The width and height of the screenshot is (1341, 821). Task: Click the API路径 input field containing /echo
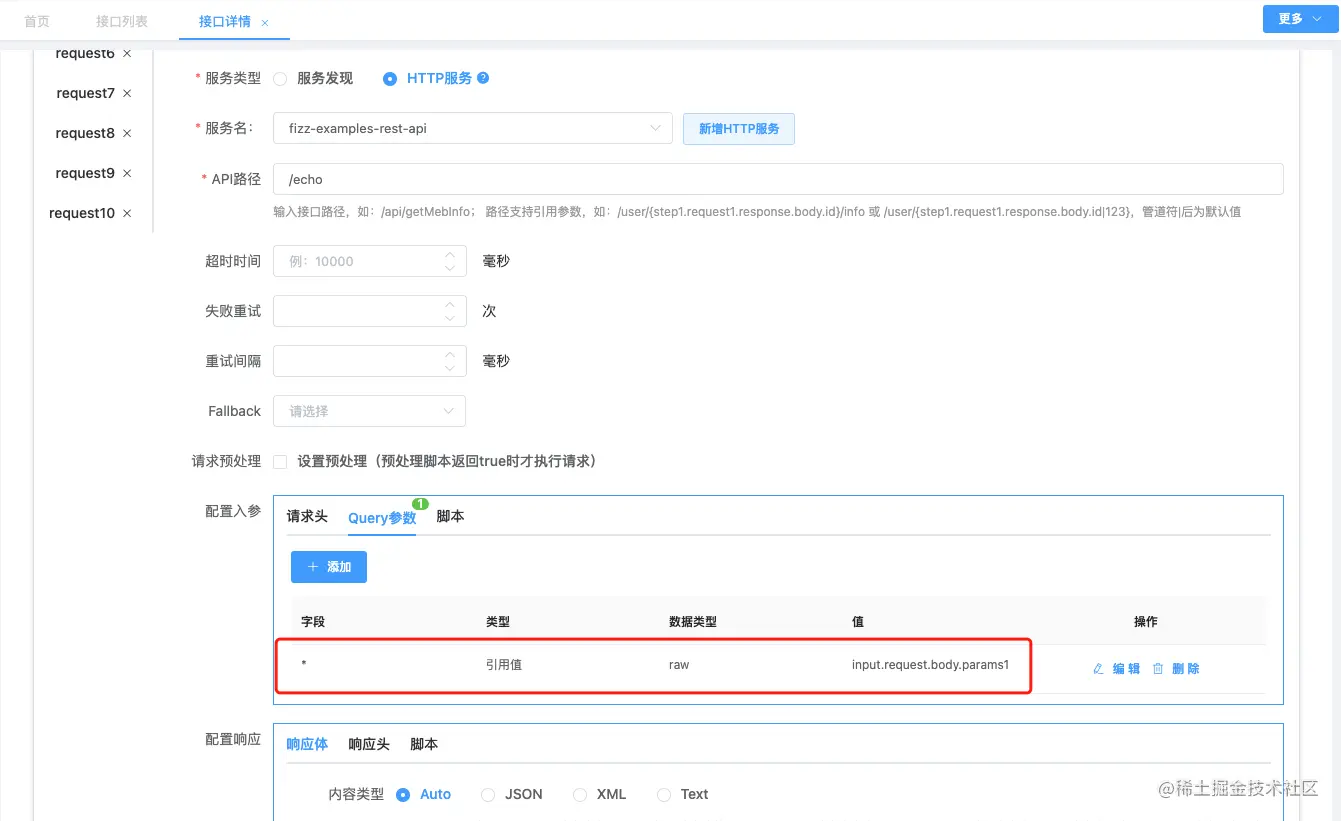click(x=778, y=179)
